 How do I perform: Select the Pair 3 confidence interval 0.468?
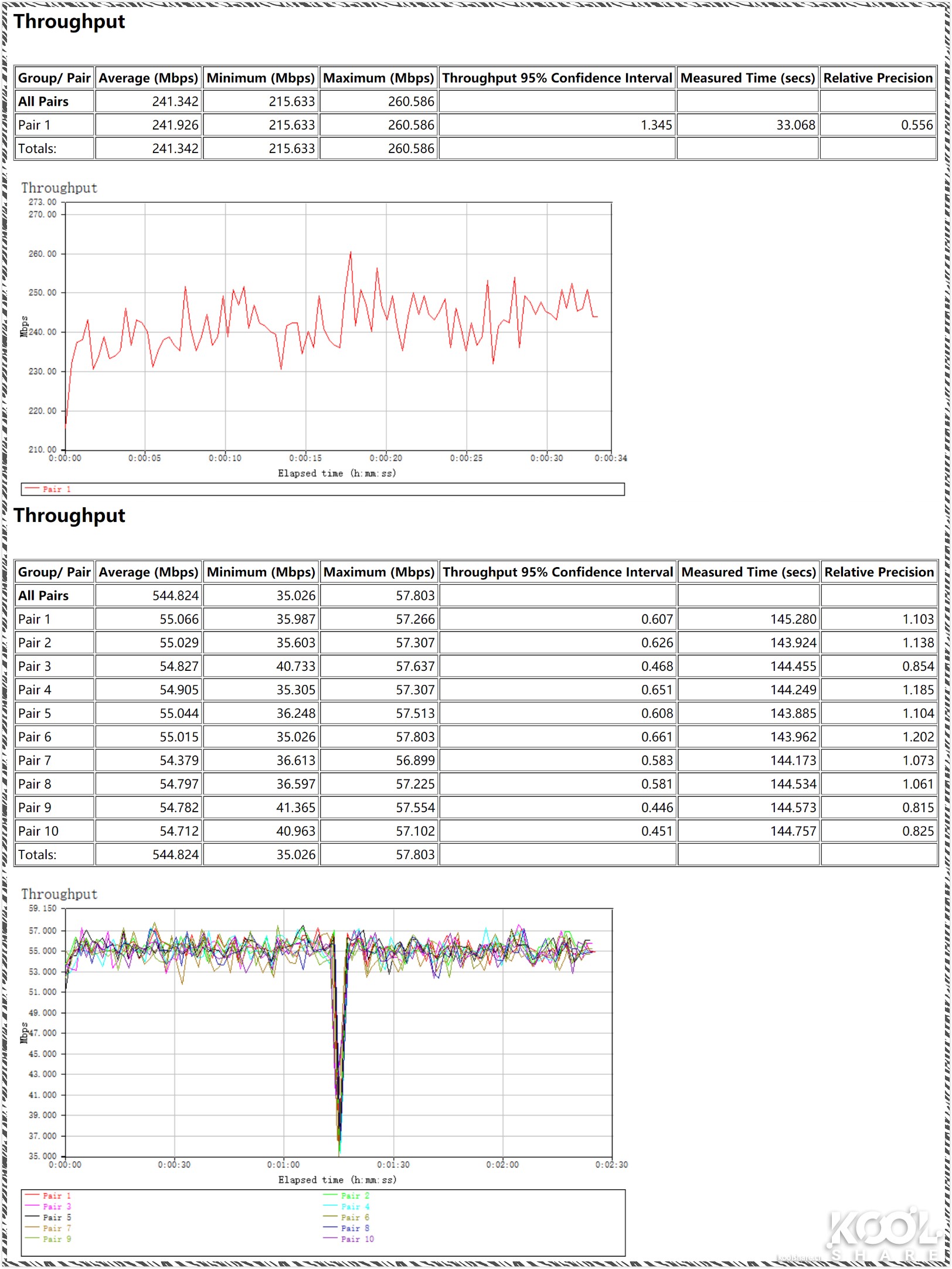pyautogui.click(x=657, y=666)
